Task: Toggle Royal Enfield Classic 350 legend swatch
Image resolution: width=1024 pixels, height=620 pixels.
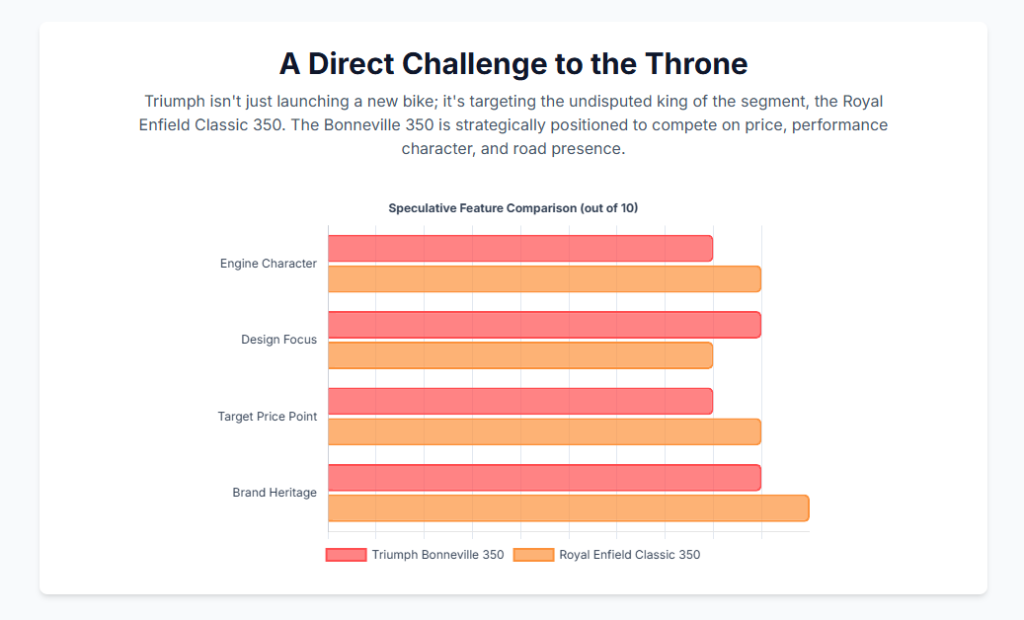Action: 533,555
